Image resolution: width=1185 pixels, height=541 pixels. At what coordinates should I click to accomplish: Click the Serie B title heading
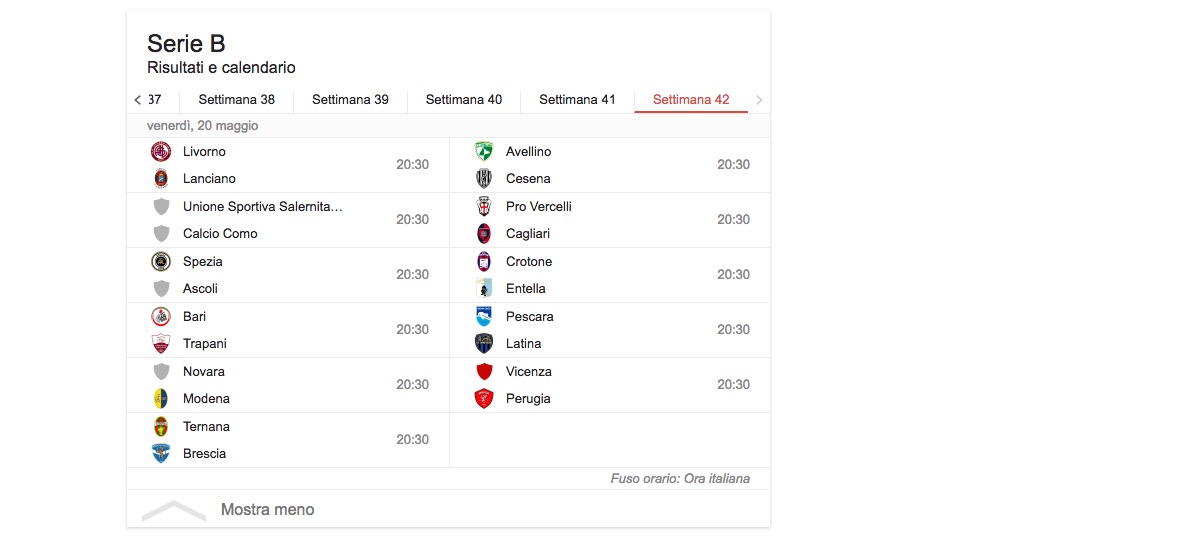click(186, 44)
